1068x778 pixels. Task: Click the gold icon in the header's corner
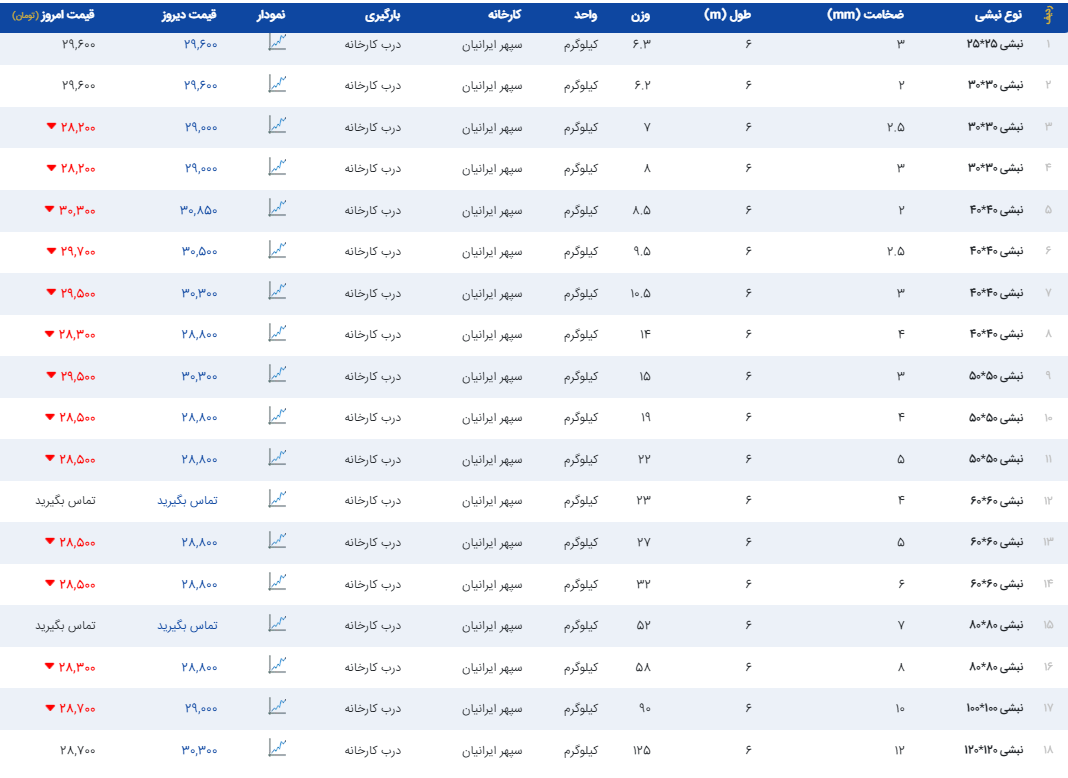point(1048,16)
